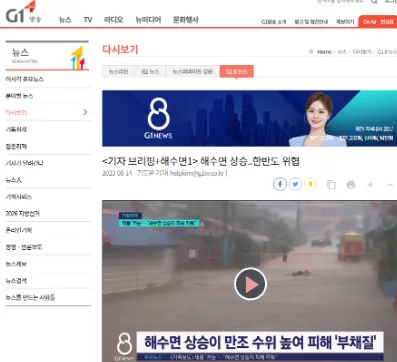Open the 문화행사 top menu

(x=186, y=20)
